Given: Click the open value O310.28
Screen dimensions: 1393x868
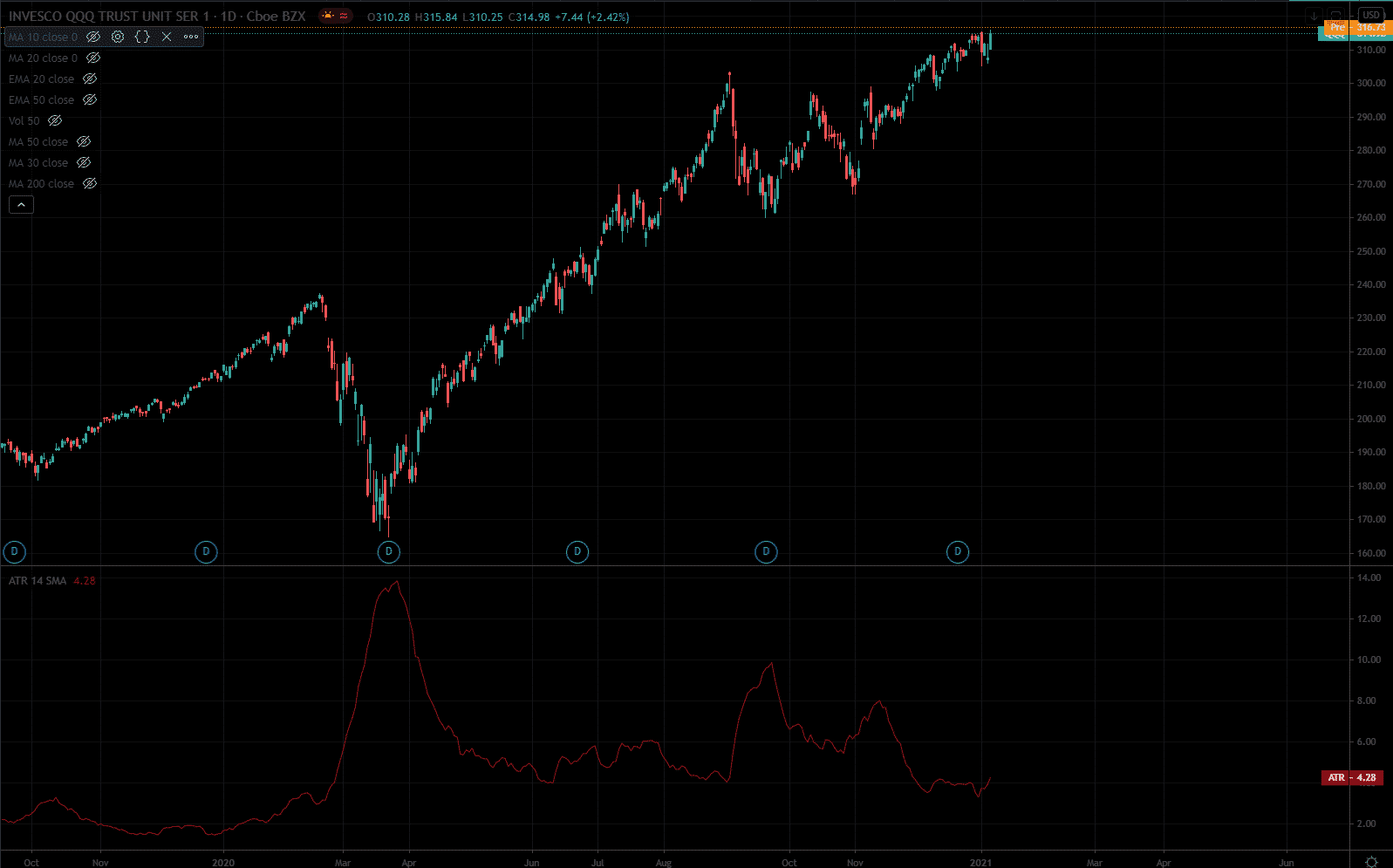Looking at the screenshot, I should (x=388, y=17).
